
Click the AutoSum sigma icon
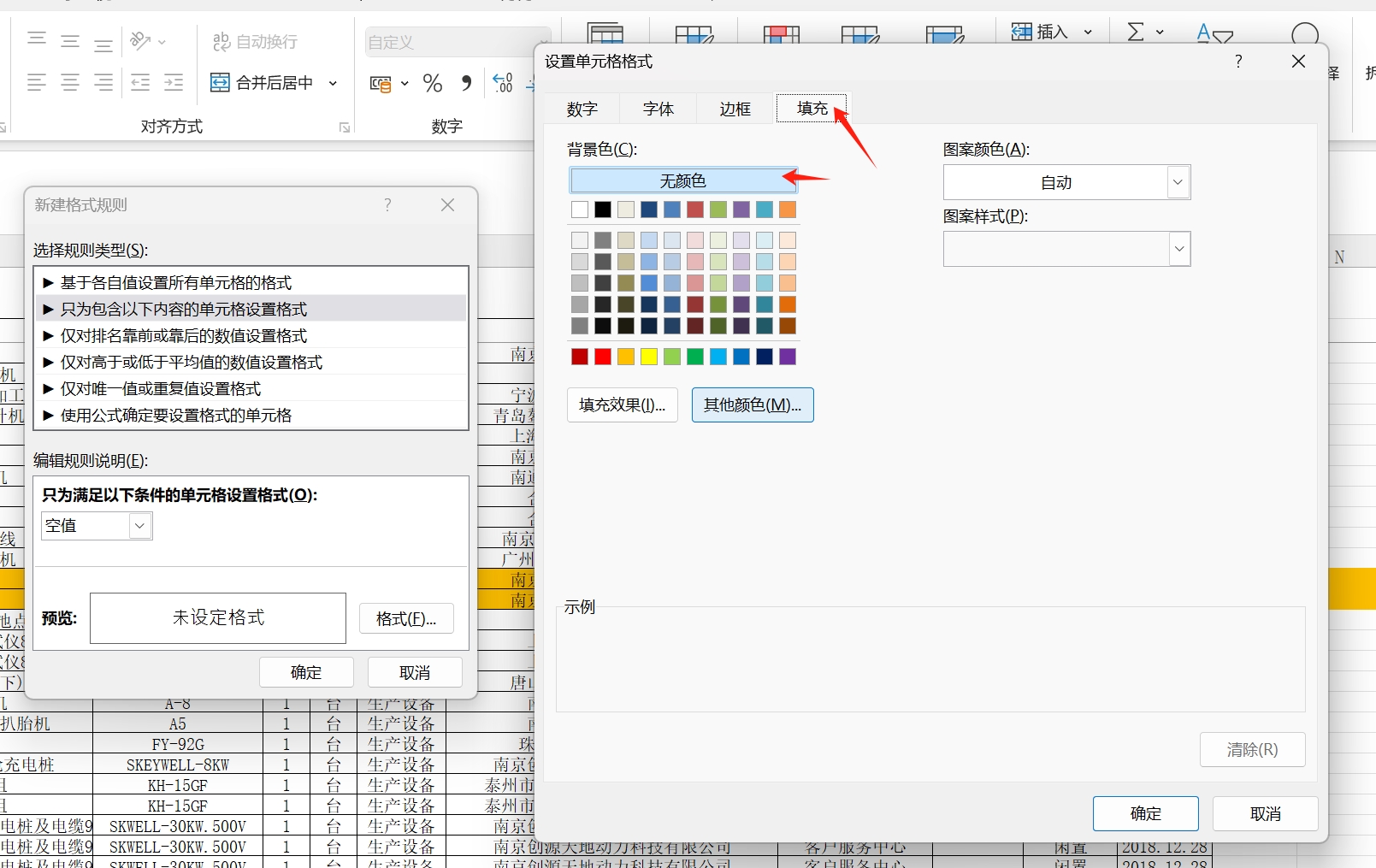pos(1136,32)
